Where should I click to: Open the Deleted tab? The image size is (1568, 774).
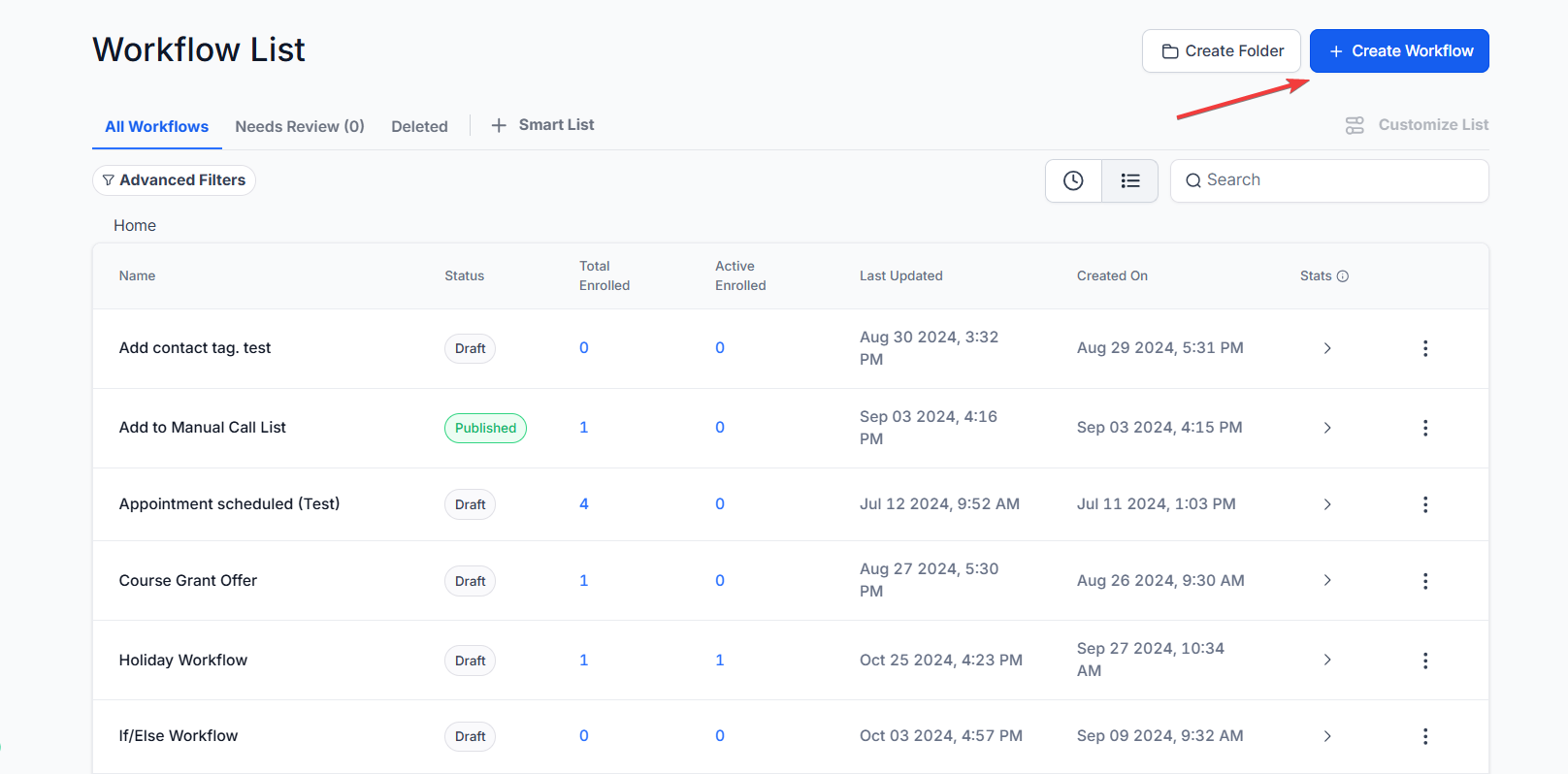click(x=419, y=127)
